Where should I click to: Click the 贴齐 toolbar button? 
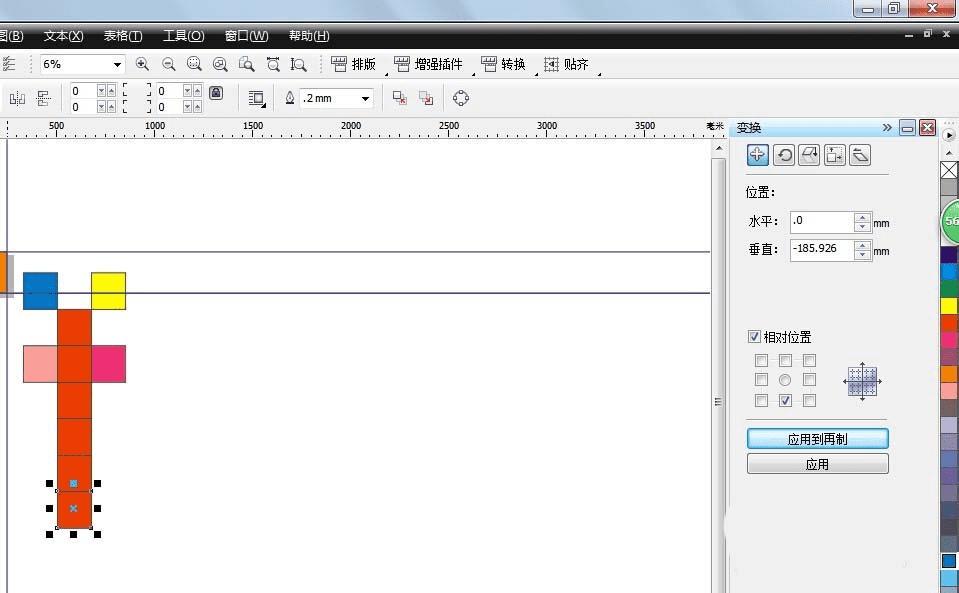(x=566, y=64)
